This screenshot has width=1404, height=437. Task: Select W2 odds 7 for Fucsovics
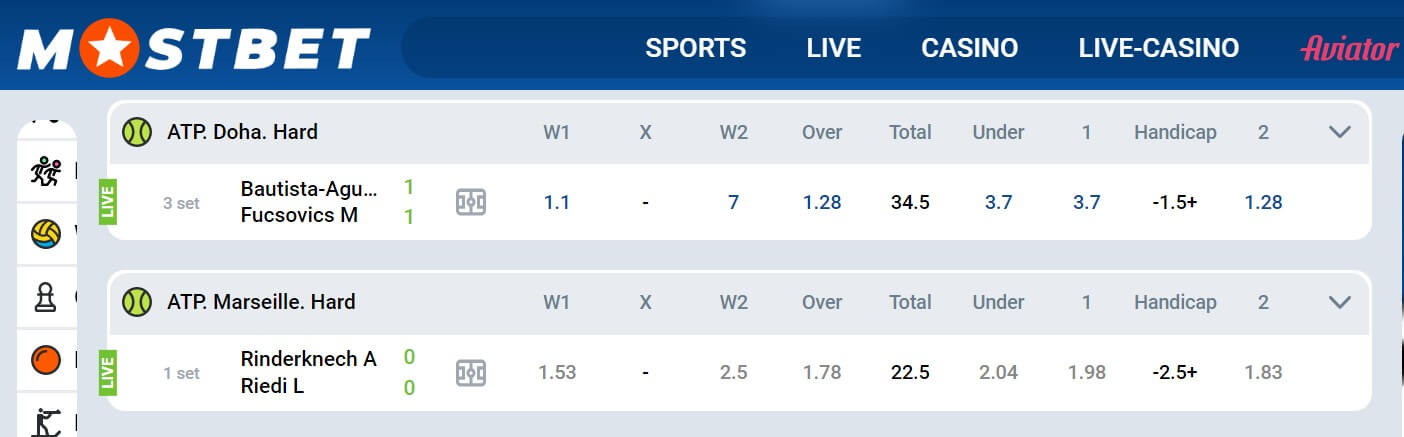pyautogui.click(x=734, y=202)
